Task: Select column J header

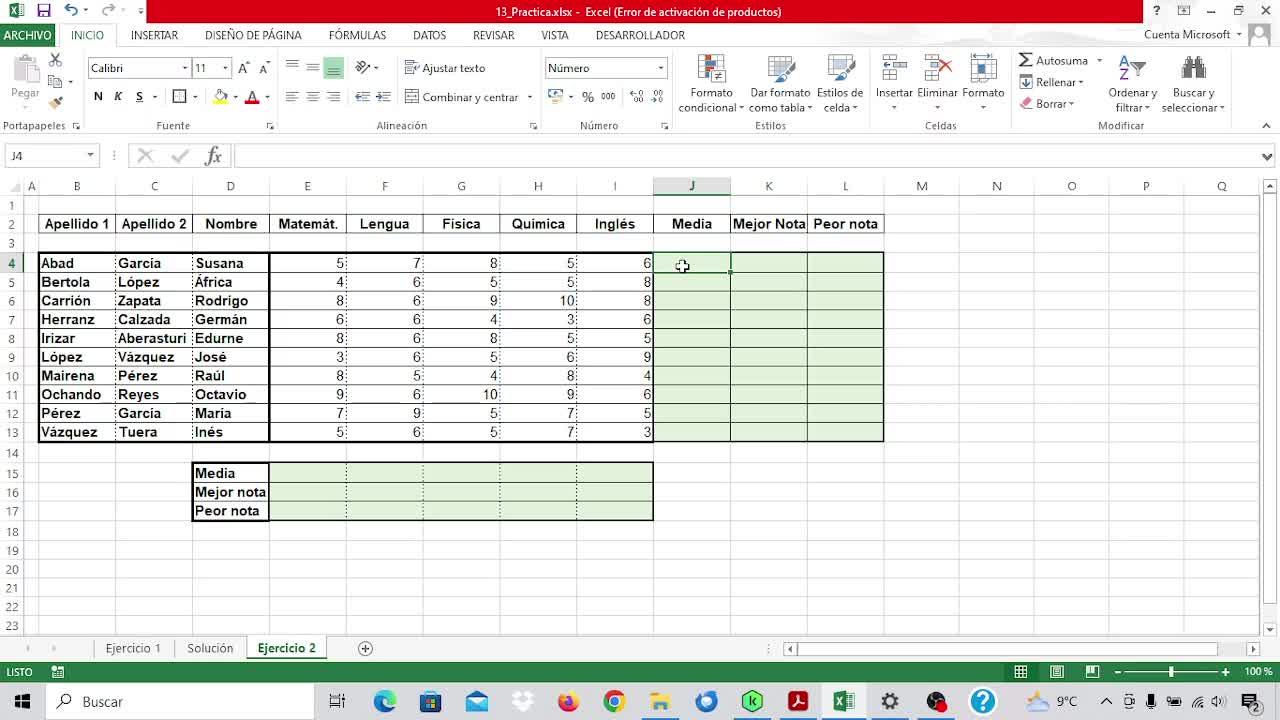Action: [x=691, y=186]
